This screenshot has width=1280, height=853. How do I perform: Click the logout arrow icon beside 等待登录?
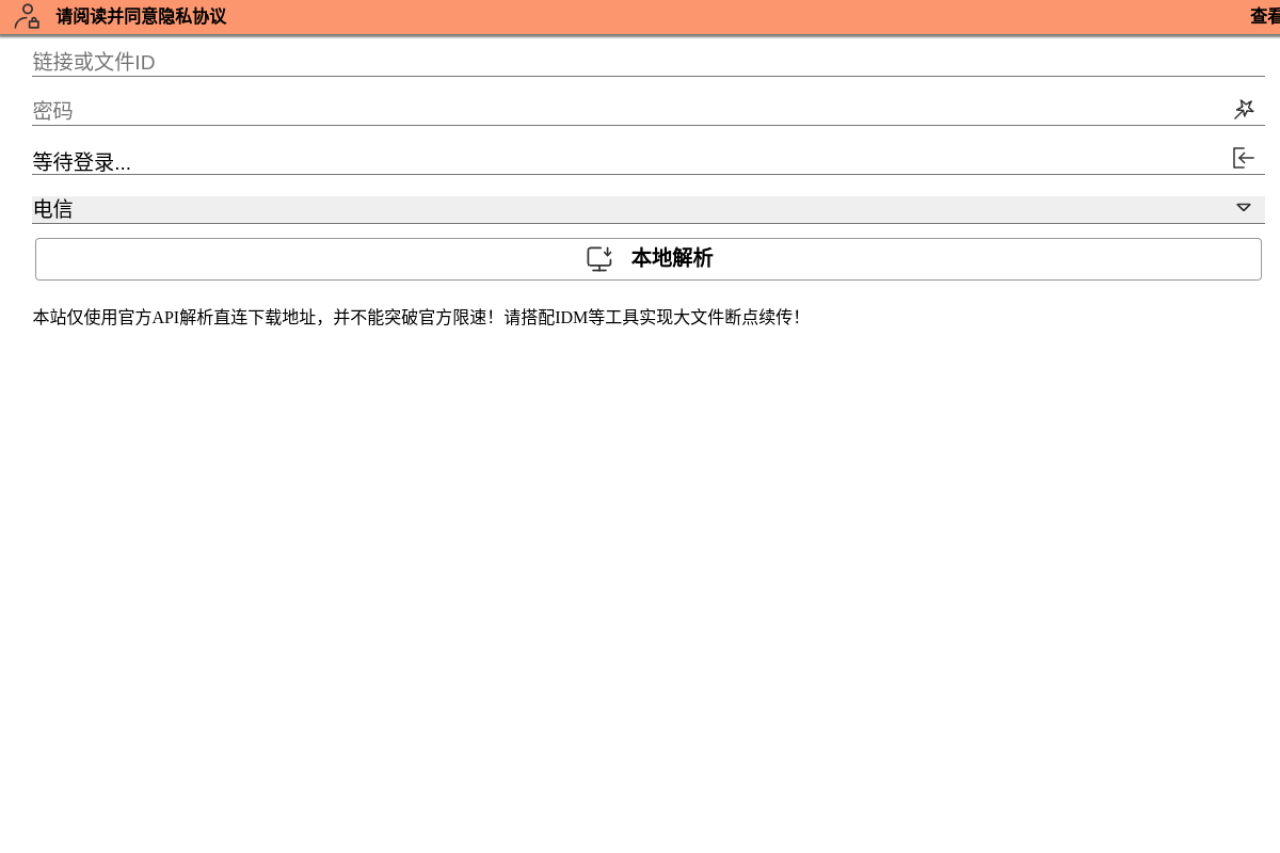(1243, 158)
